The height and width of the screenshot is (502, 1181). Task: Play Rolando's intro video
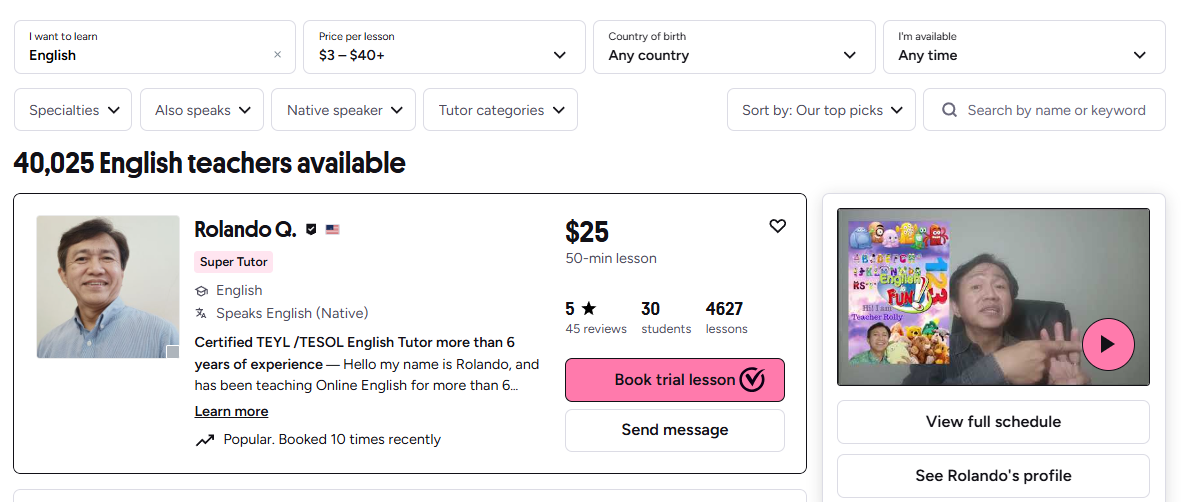click(x=1107, y=344)
